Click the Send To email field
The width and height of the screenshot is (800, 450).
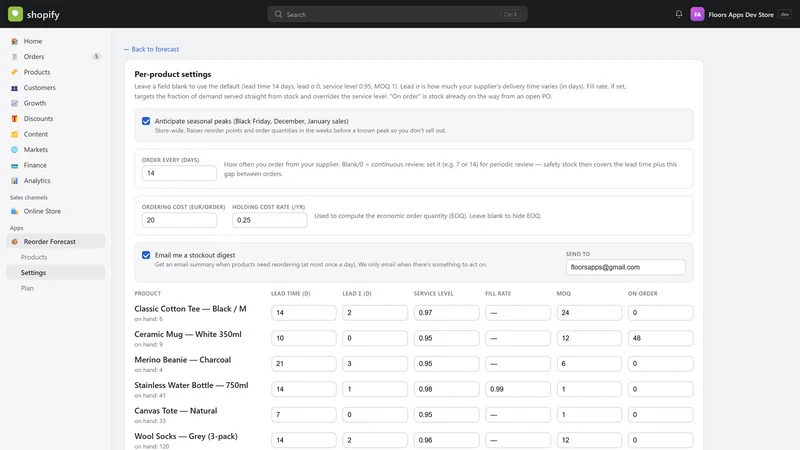point(626,267)
